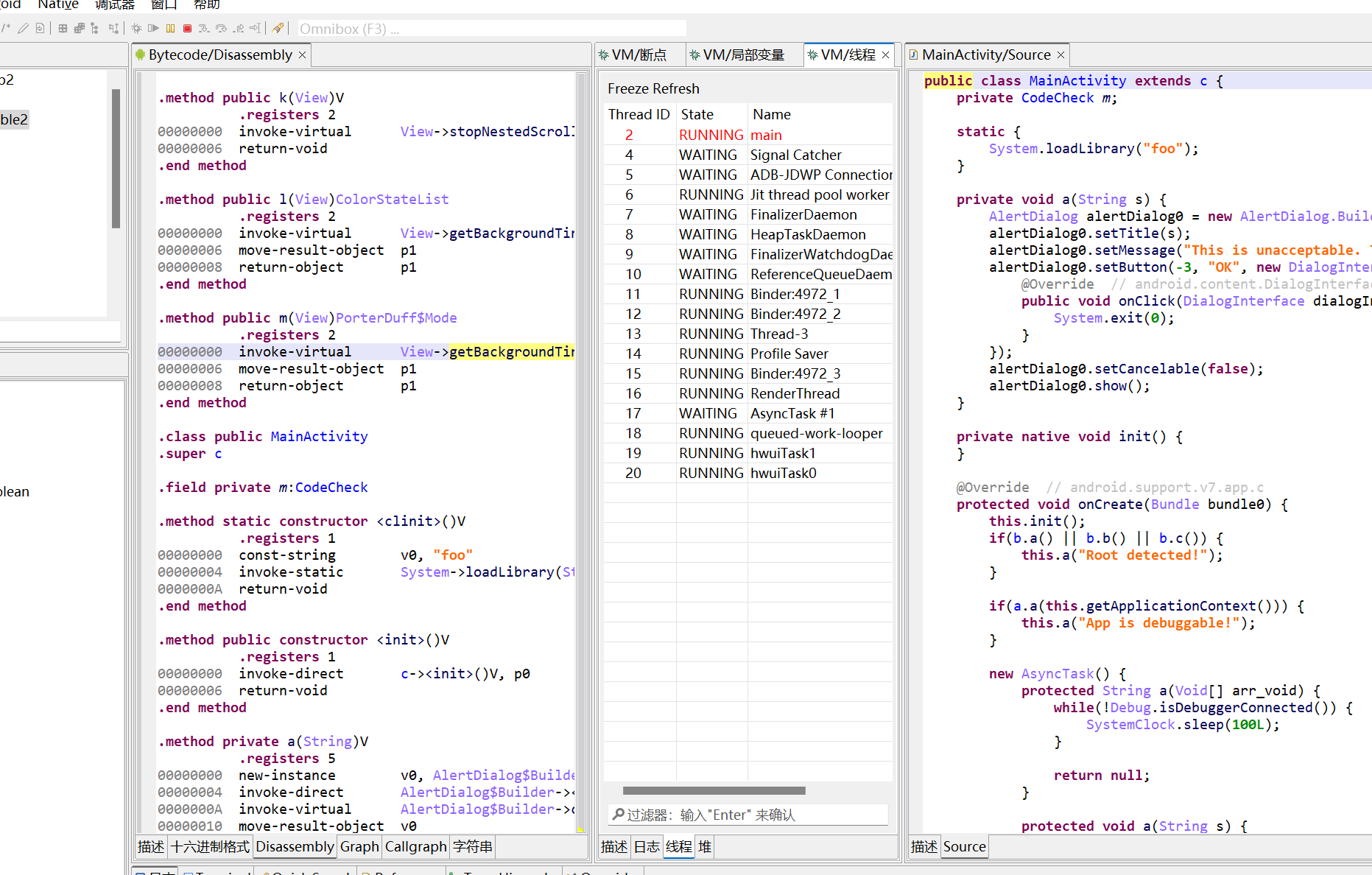The width and height of the screenshot is (1372, 875).
Task: Select the MainActivity/Source tab
Action: click(986, 55)
